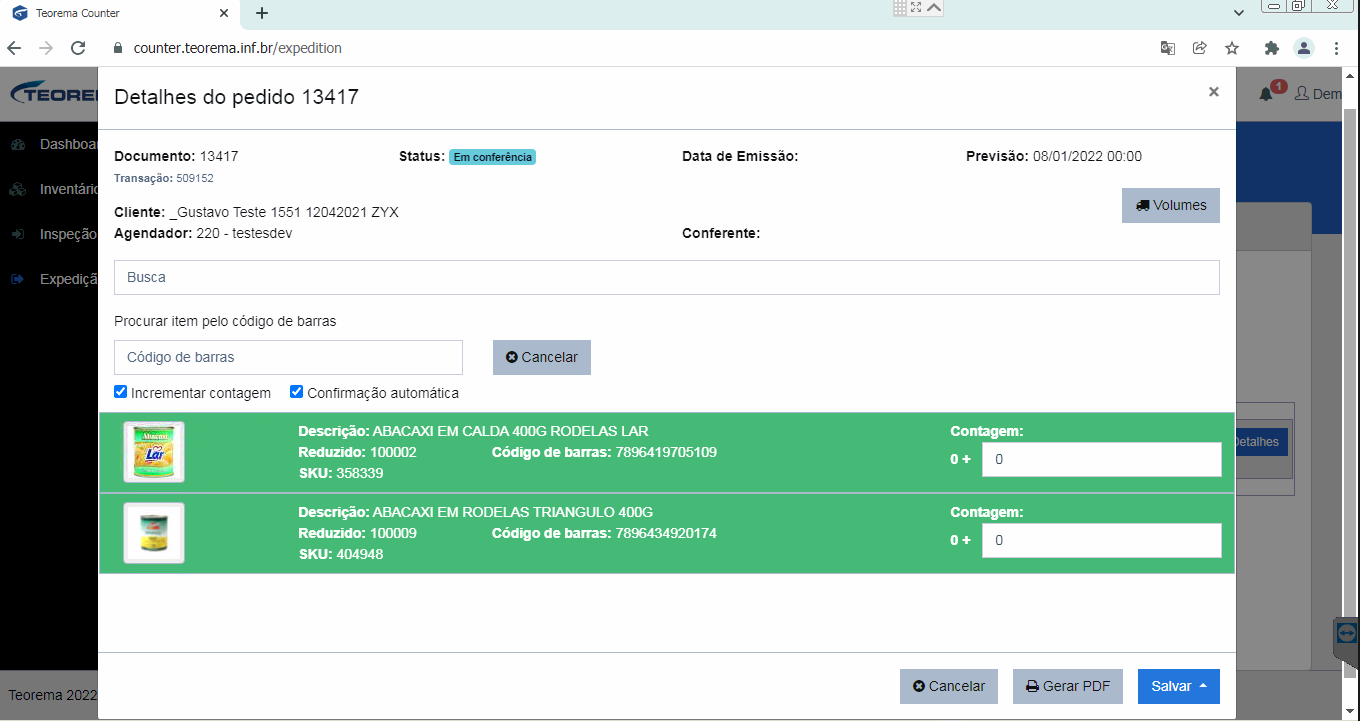Click barcode 7896434920174
Image resolution: width=1360 pixels, height=721 pixels.
[666, 533]
